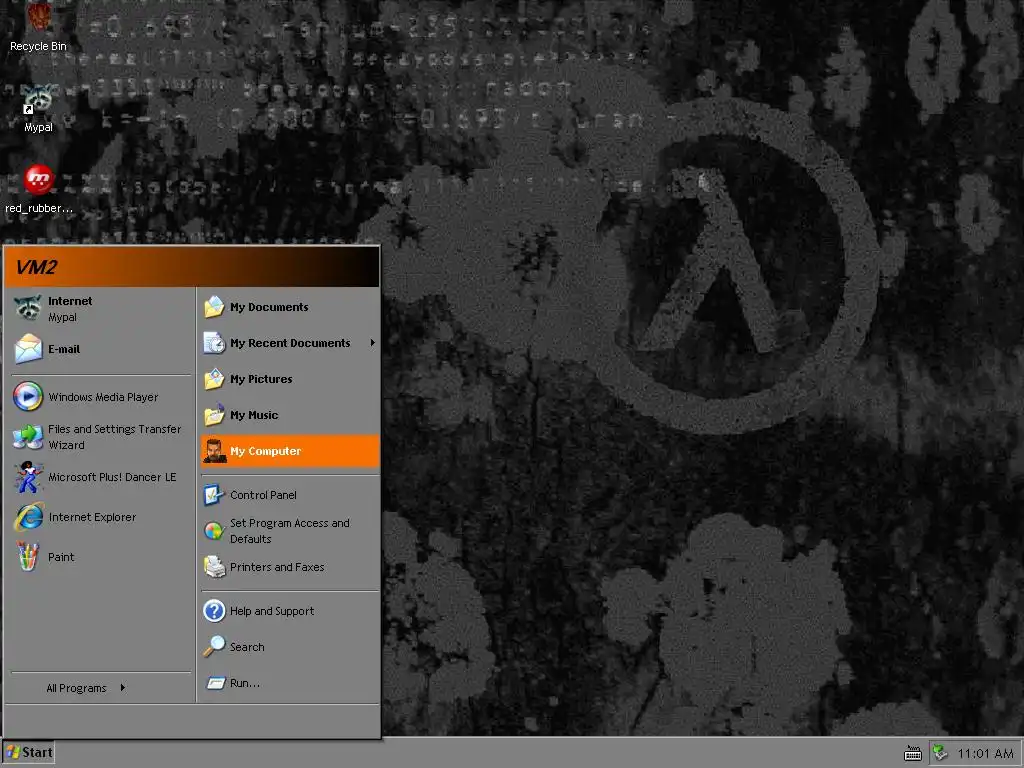Image resolution: width=1024 pixels, height=768 pixels.
Task: Click the Run command icon
Action: click(x=216, y=683)
